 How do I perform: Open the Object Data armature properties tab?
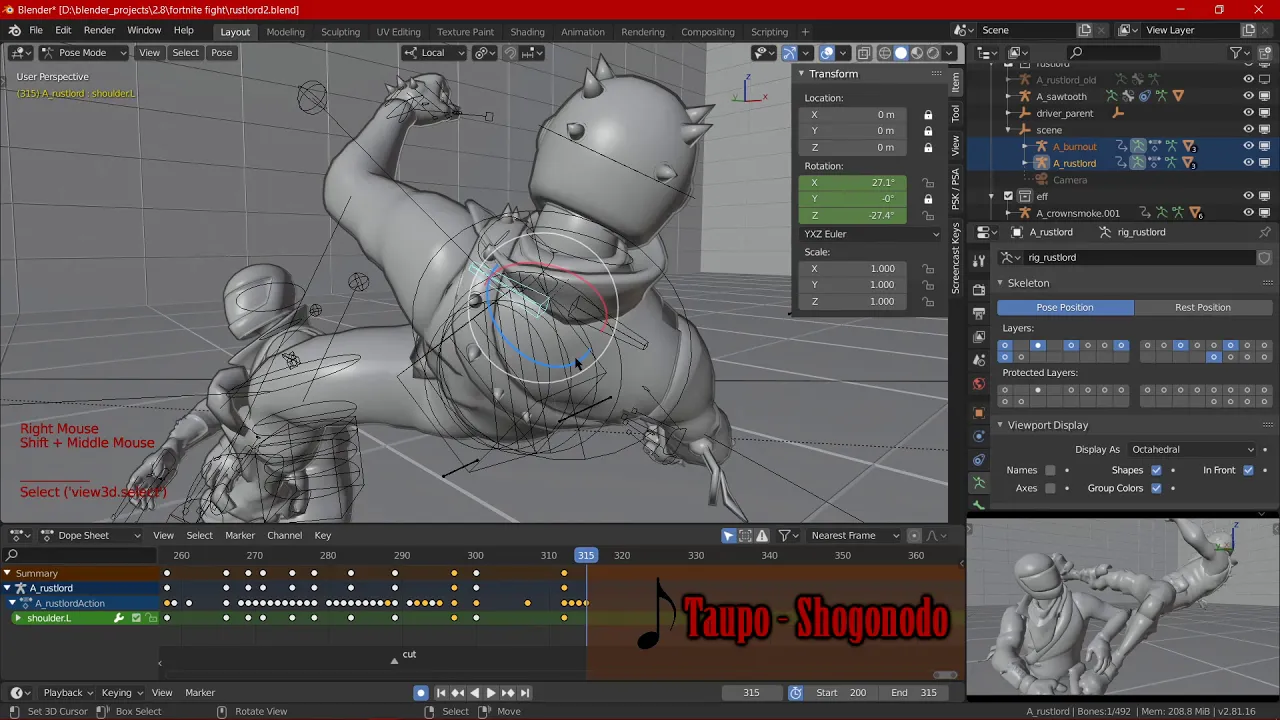point(979,483)
